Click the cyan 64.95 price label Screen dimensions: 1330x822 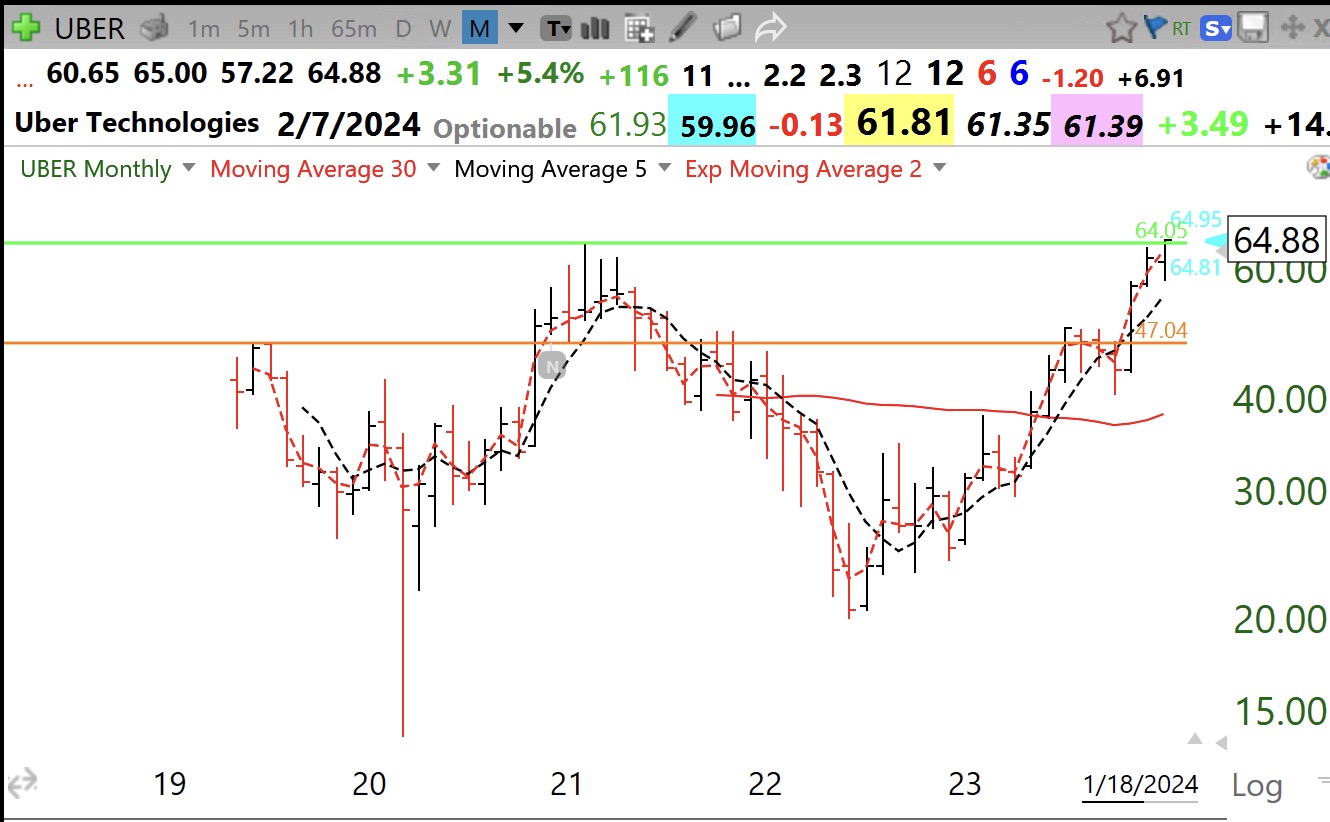click(x=1195, y=218)
